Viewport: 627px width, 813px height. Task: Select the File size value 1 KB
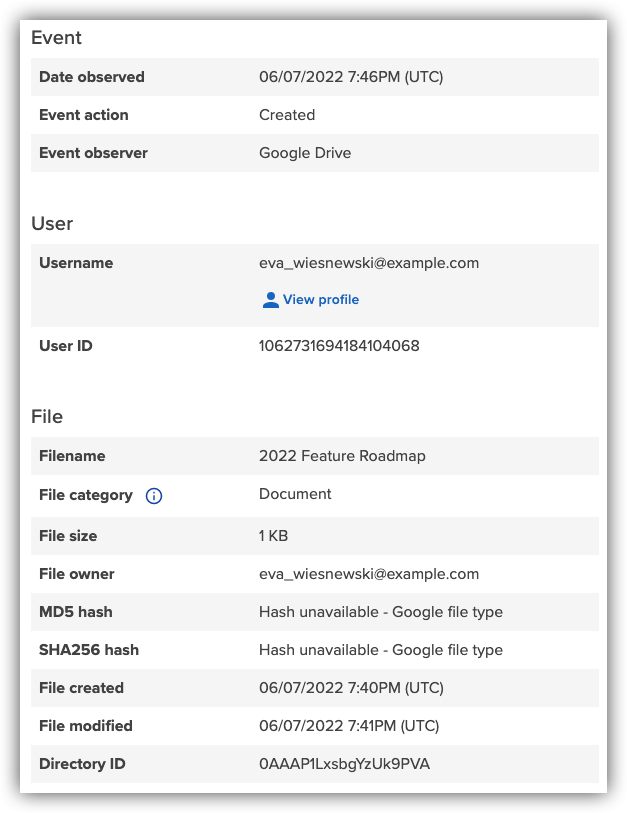click(x=272, y=535)
